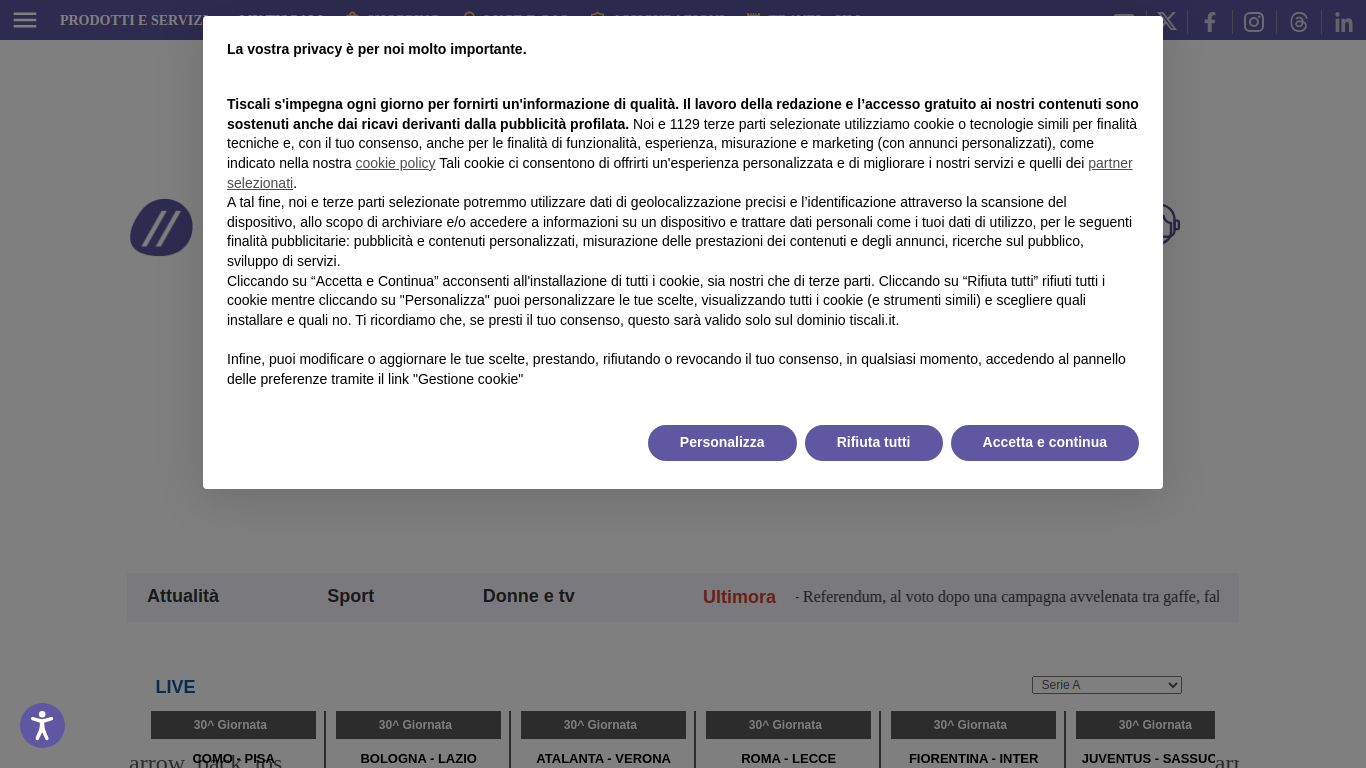Open Tiscali's Instagram profile icon
1366x768 pixels.
(1254, 22)
